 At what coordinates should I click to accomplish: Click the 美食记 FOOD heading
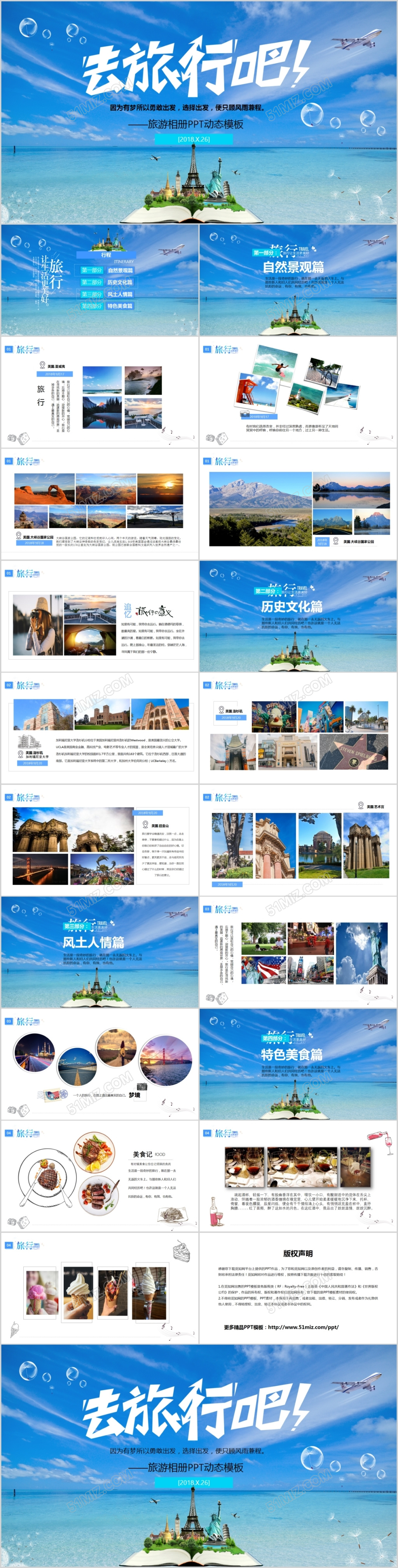click(149, 1153)
